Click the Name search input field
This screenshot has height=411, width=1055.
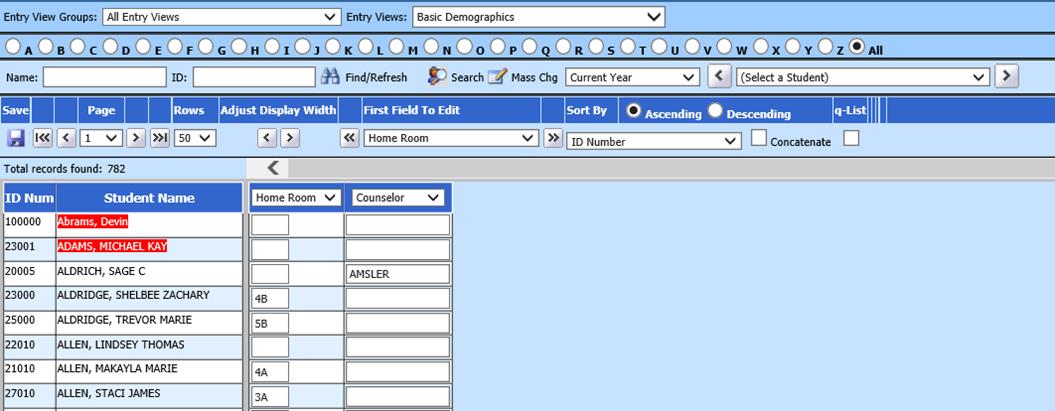pyautogui.click(x=104, y=77)
